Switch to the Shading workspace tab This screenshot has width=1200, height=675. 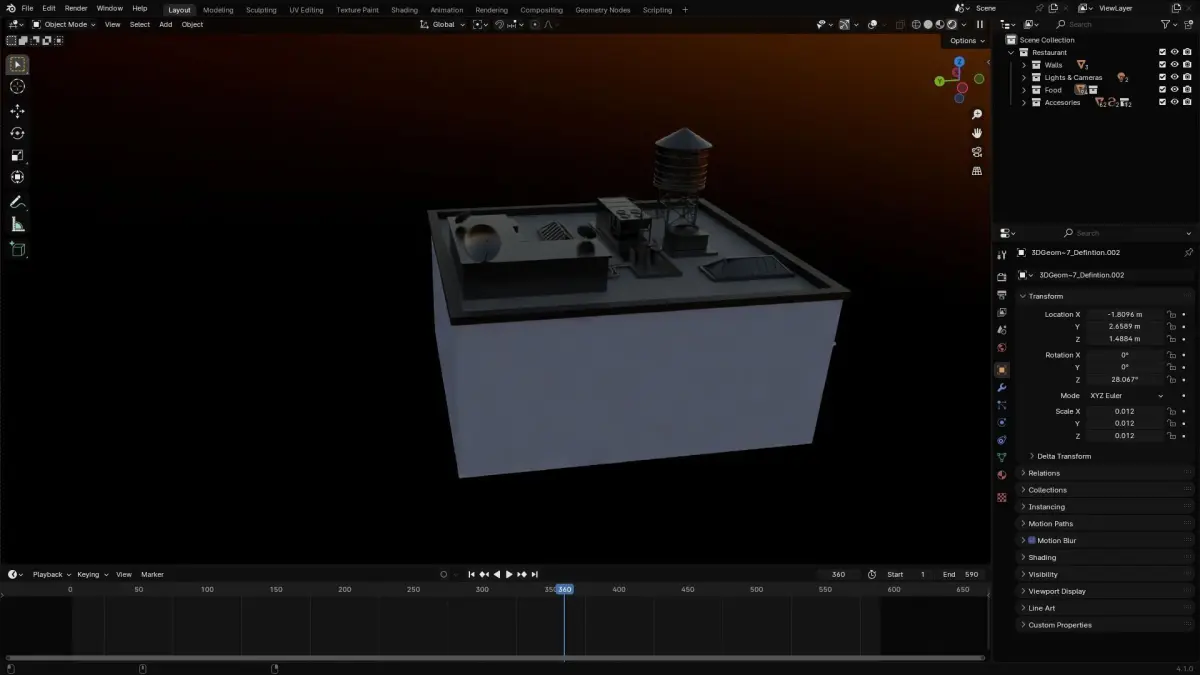(x=404, y=10)
